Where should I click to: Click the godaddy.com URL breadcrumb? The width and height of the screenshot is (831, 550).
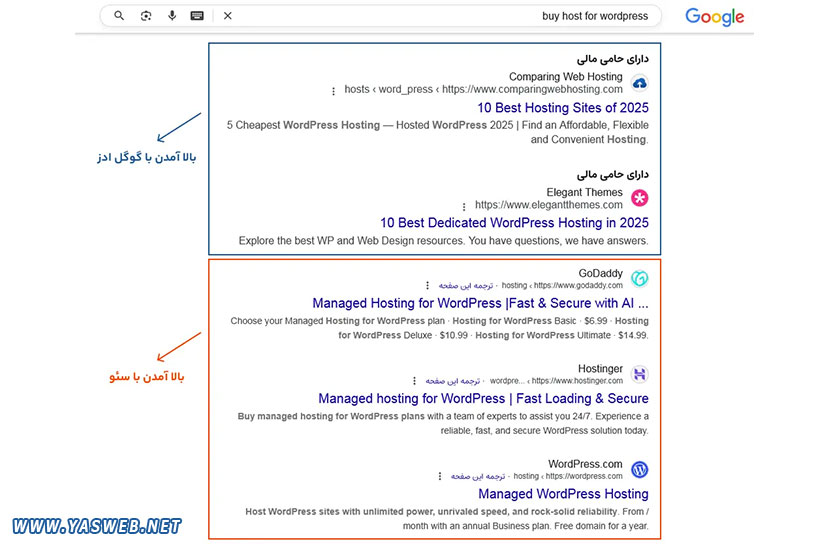(x=562, y=286)
